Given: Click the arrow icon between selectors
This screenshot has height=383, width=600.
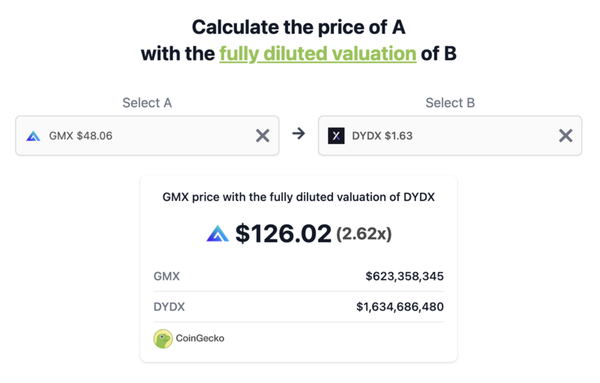Looking at the screenshot, I should pos(298,134).
